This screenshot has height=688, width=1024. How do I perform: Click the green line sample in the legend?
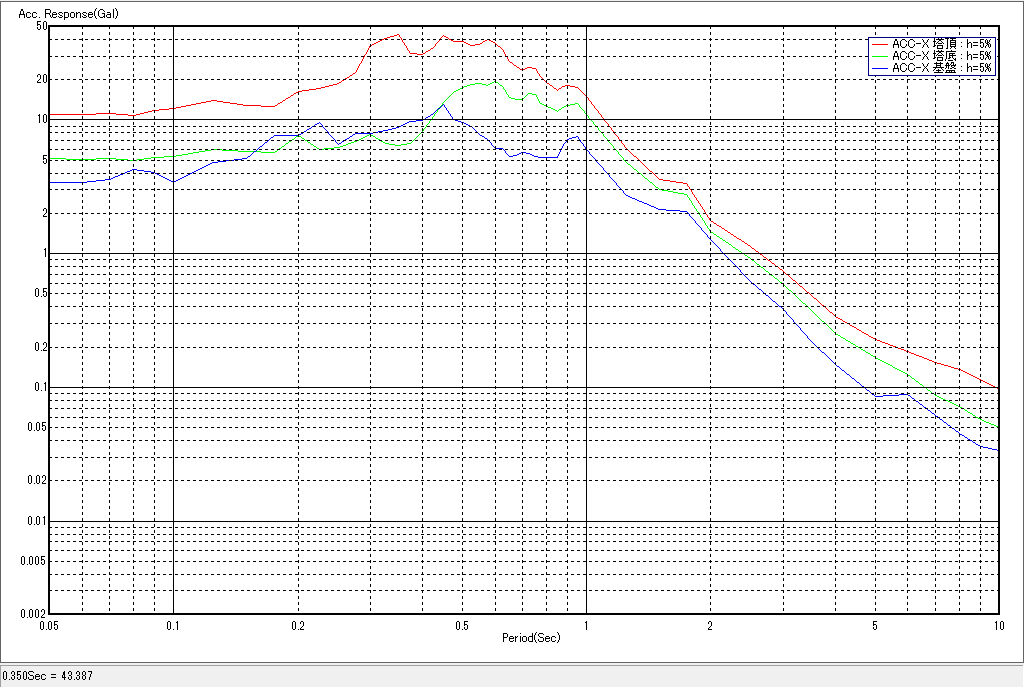[x=879, y=56]
